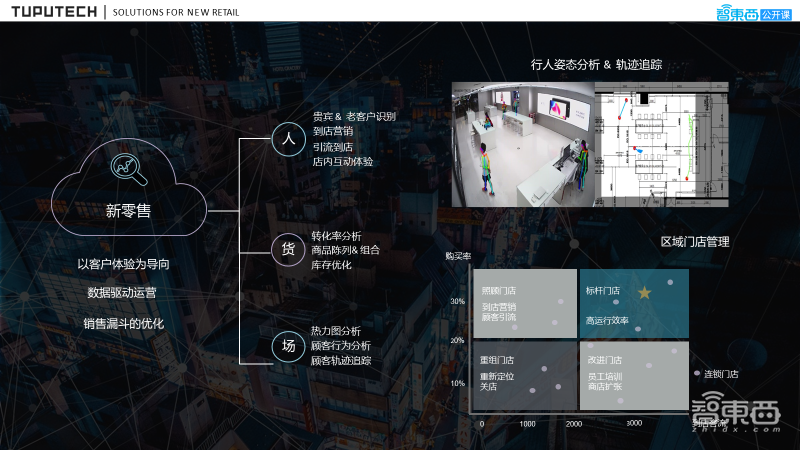The image size is (800, 450).
Task: Select the 转化率分析 item
Action: pyautogui.click(x=336, y=236)
